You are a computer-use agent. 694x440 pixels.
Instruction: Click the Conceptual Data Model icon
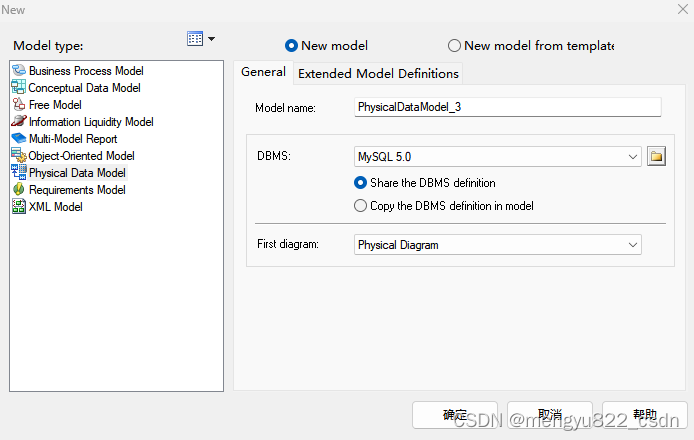(x=19, y=87)
